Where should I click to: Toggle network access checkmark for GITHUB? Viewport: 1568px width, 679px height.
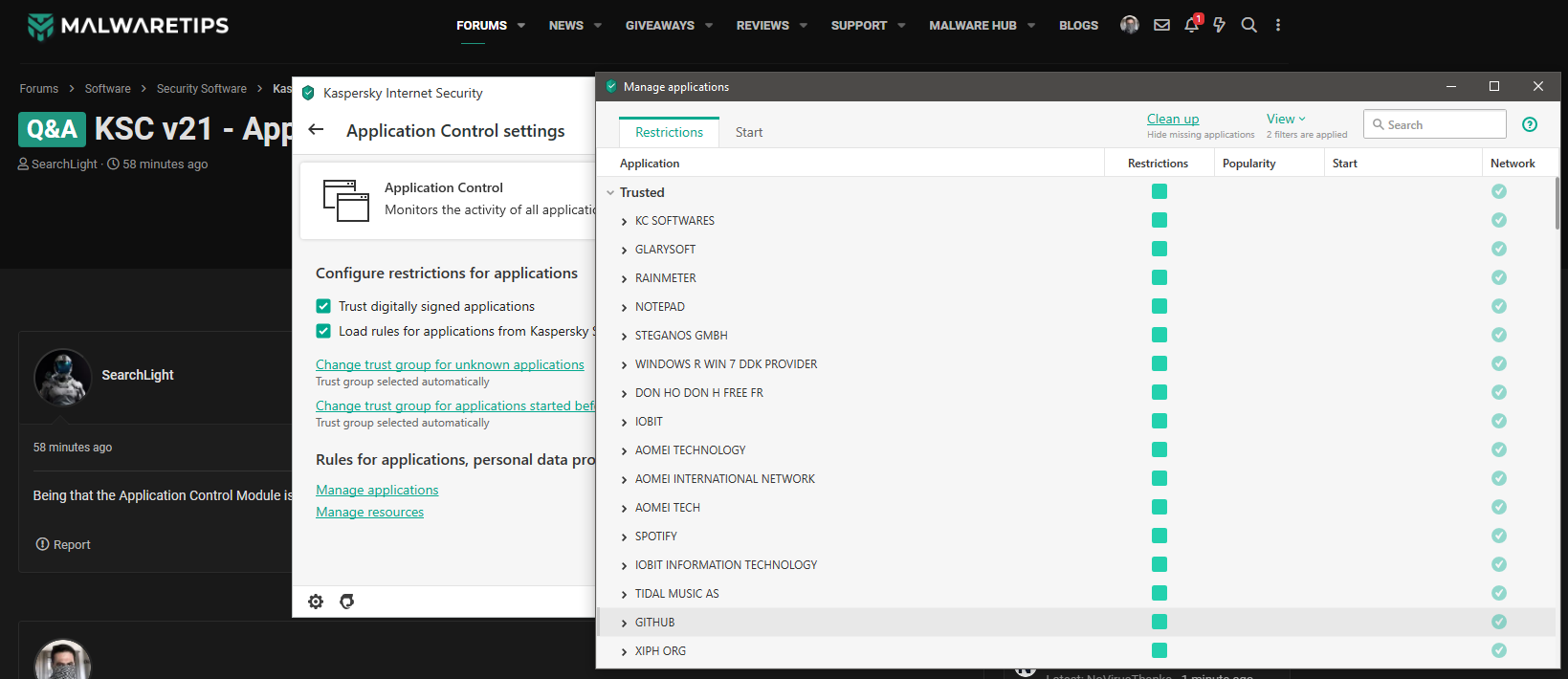[x=1499, y=622]
